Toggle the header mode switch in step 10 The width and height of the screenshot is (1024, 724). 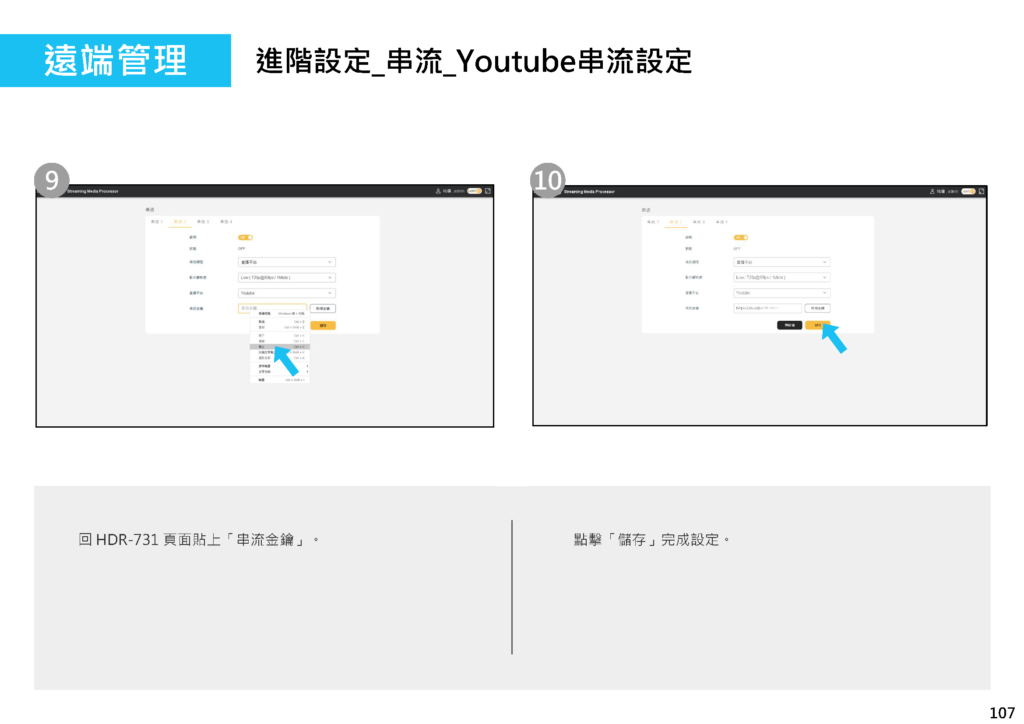[969, 191]
